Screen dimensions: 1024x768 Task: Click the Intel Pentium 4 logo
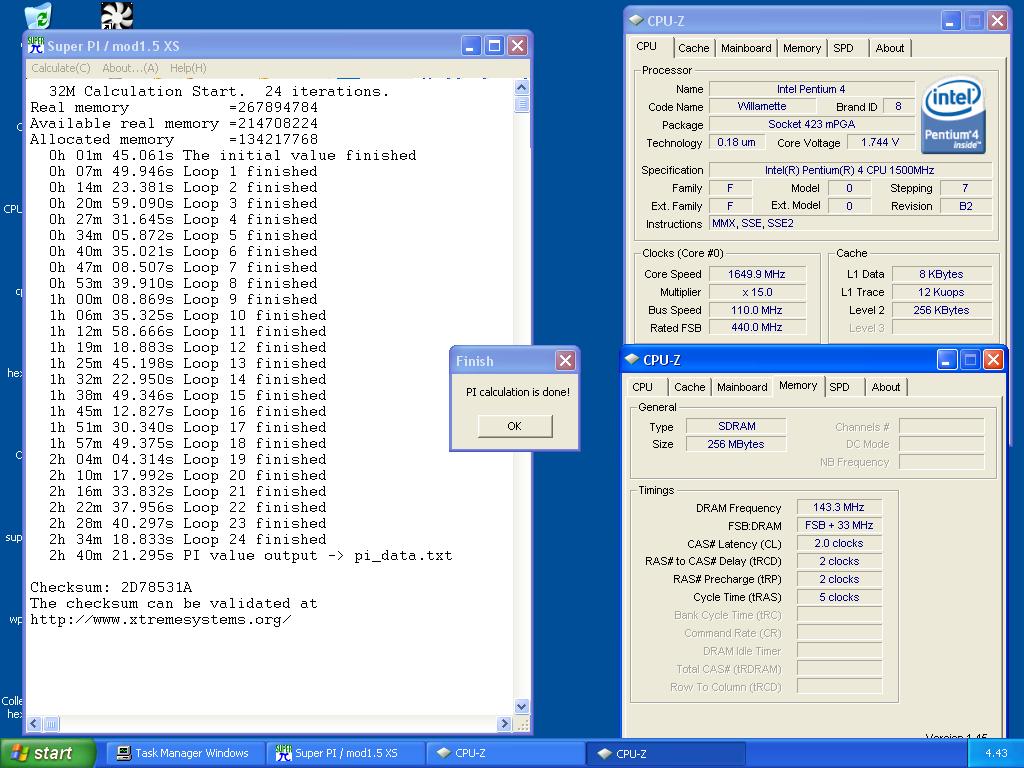click(953, 116)
